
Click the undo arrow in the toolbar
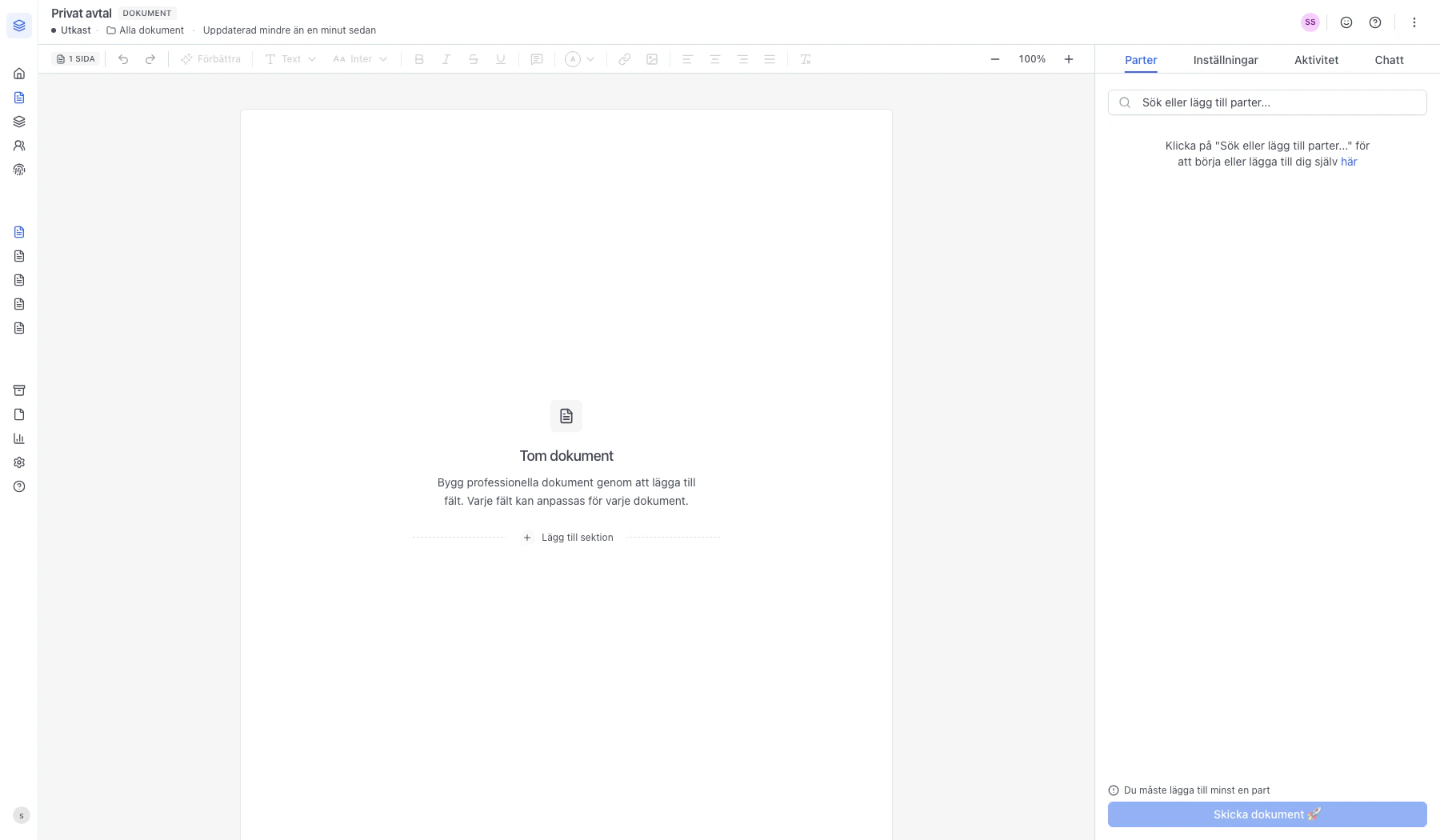click(123, 59)
